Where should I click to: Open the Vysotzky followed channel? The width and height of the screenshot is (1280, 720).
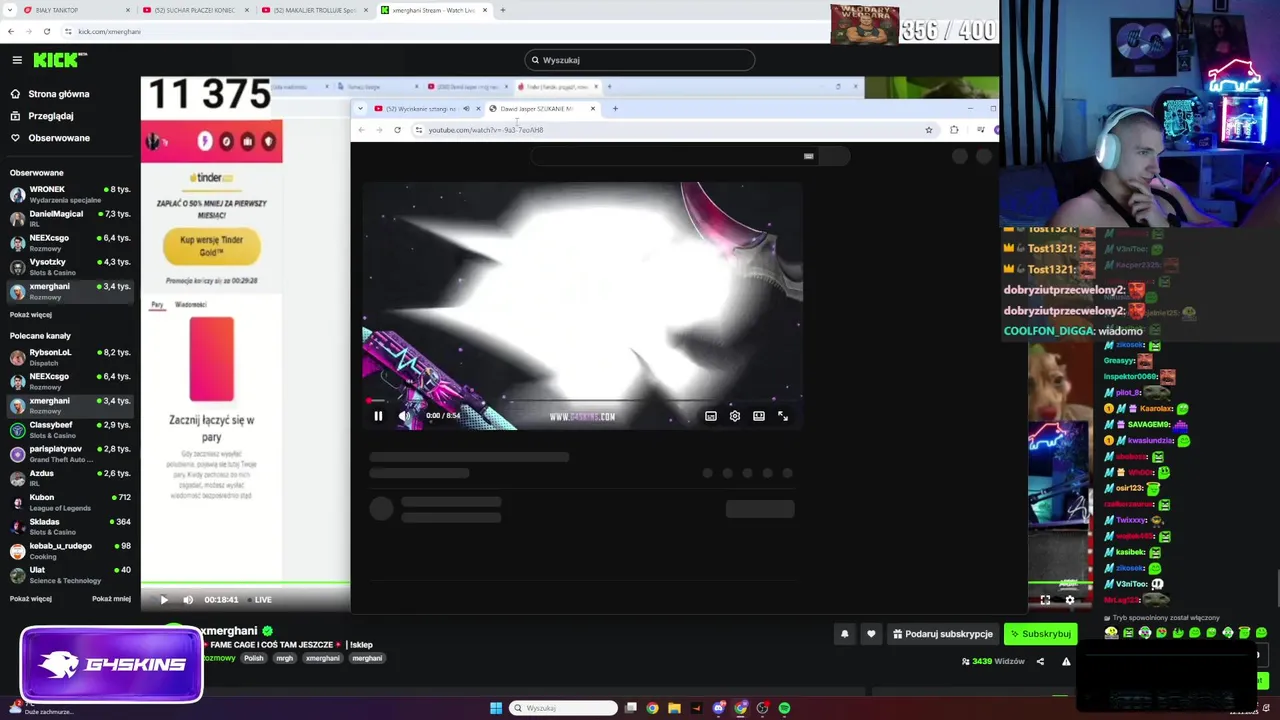[69, 266]
